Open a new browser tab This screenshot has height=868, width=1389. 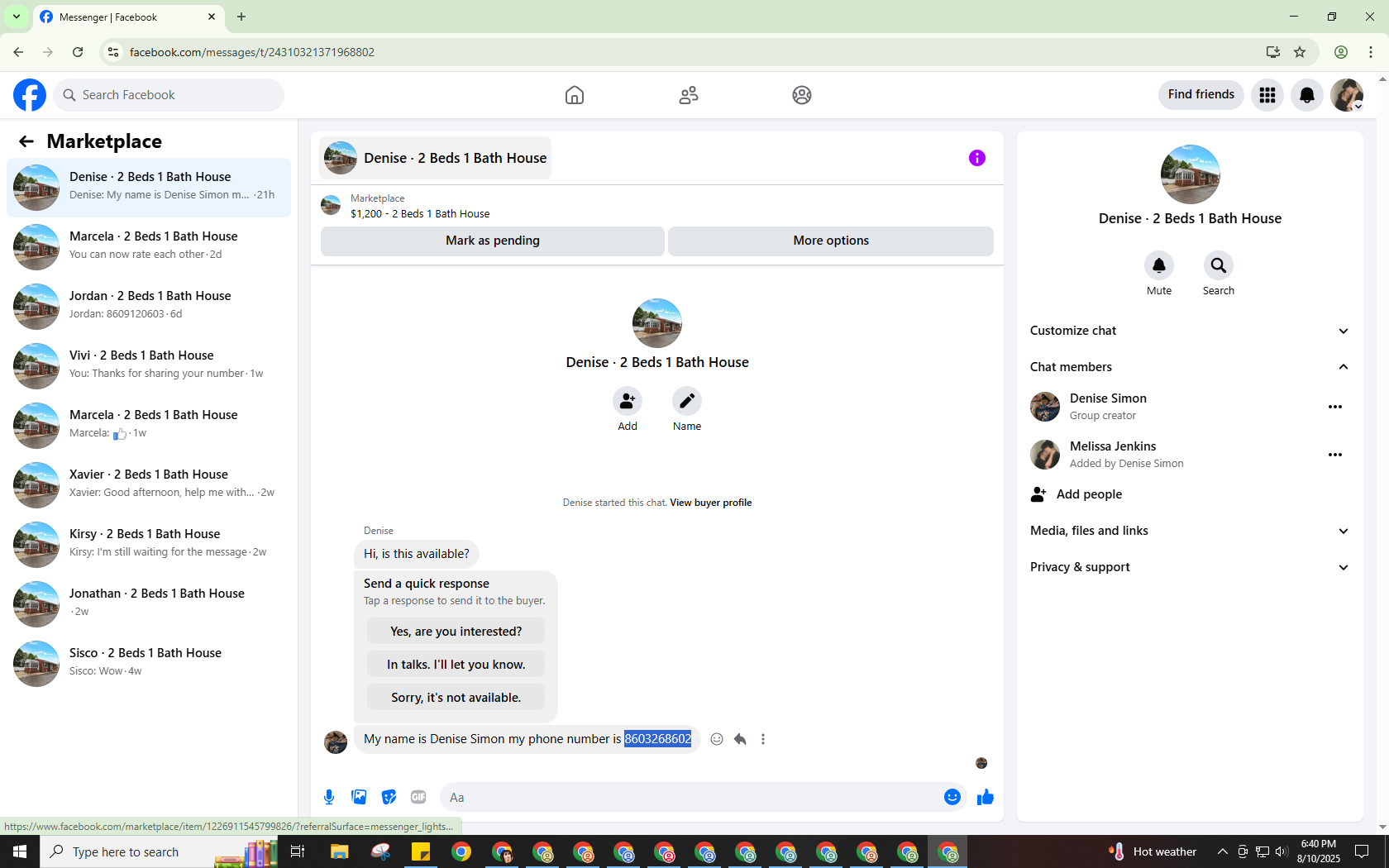coord(241,17)
